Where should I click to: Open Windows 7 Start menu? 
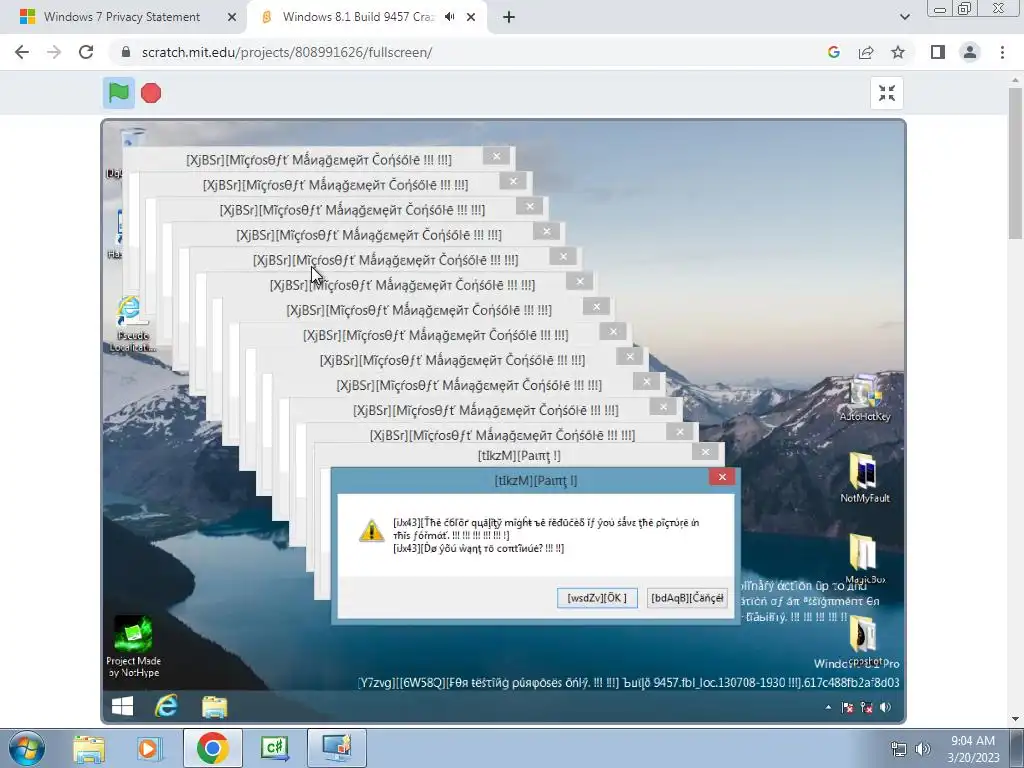coord(27,748)
